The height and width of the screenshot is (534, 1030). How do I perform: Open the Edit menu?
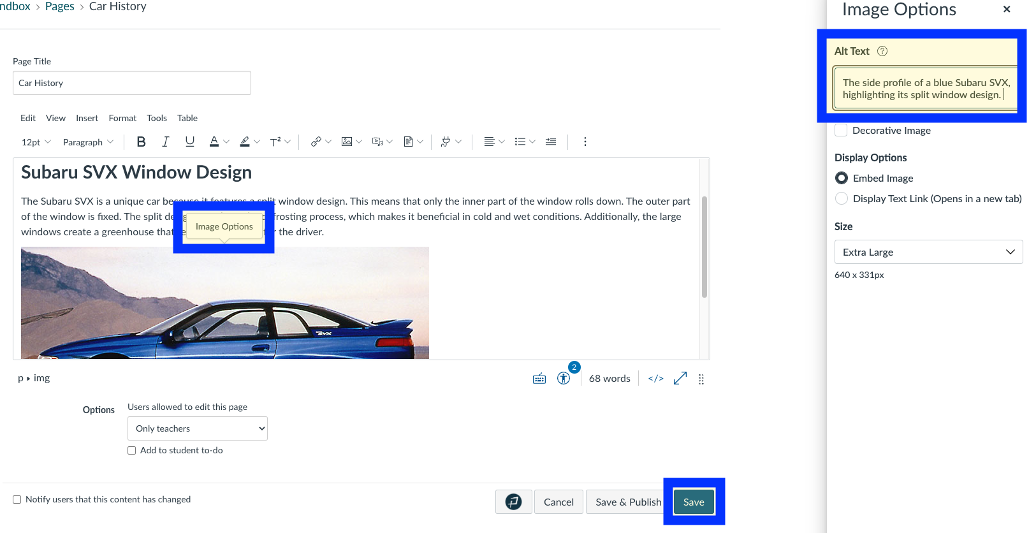(x=28, y=118)
